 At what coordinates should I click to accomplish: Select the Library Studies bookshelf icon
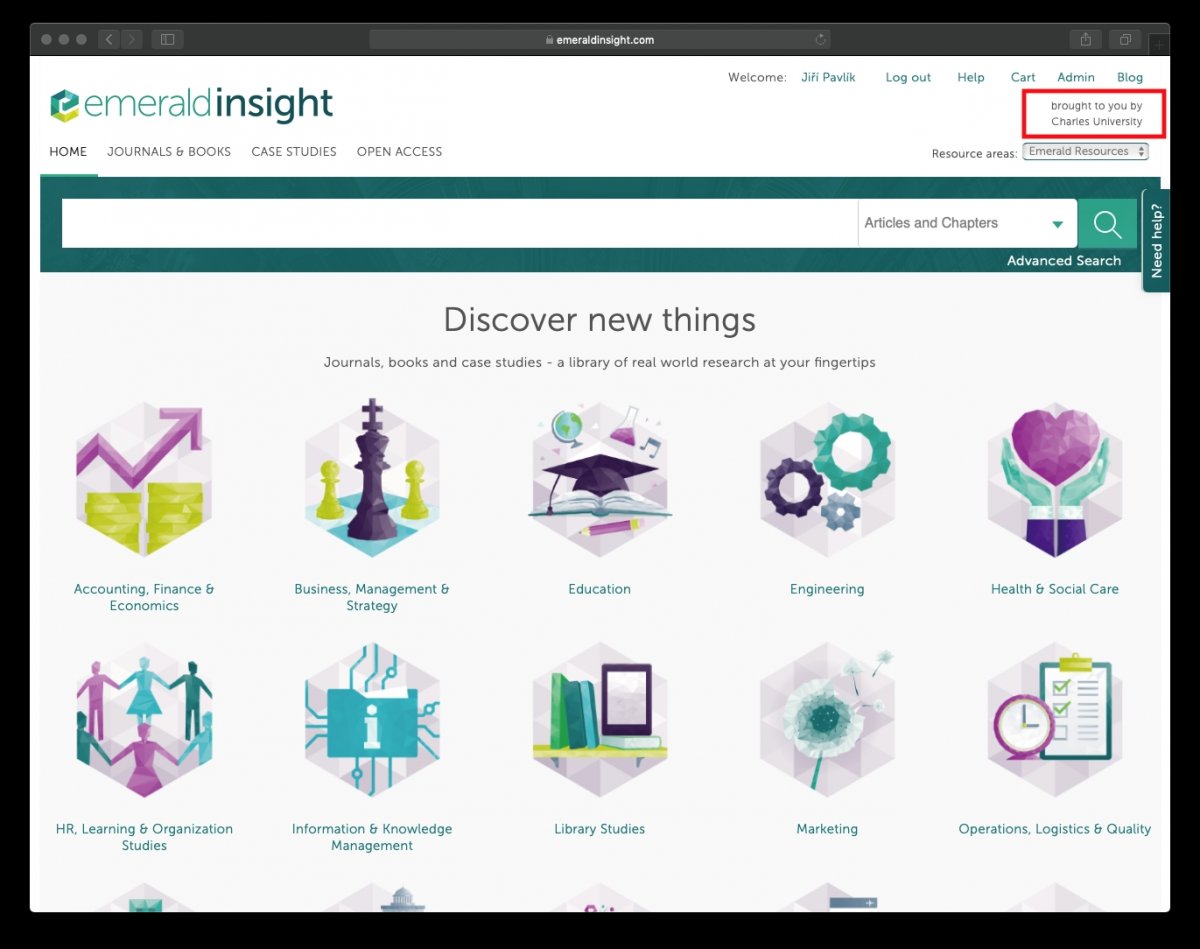coord(599,718)
